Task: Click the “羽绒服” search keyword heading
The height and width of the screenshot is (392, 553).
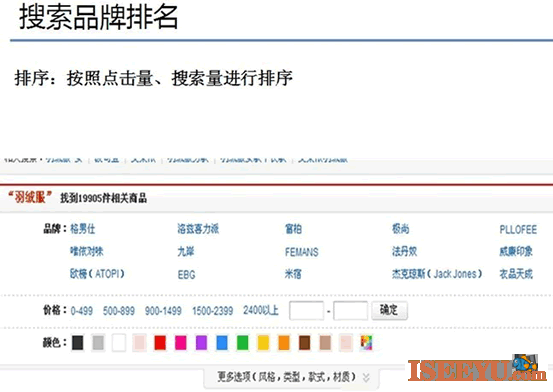Action: [x=30, y=197]
